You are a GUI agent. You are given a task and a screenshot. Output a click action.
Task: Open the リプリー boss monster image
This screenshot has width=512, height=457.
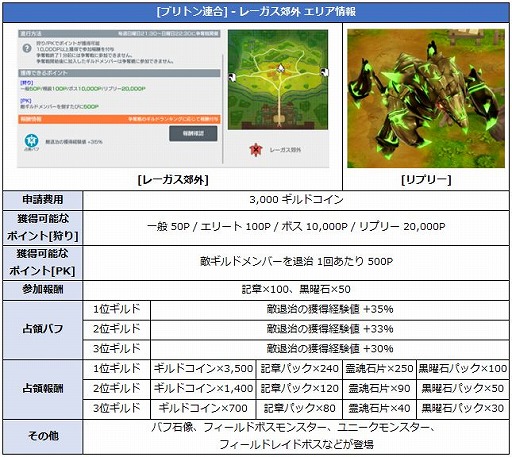[426, 98]
